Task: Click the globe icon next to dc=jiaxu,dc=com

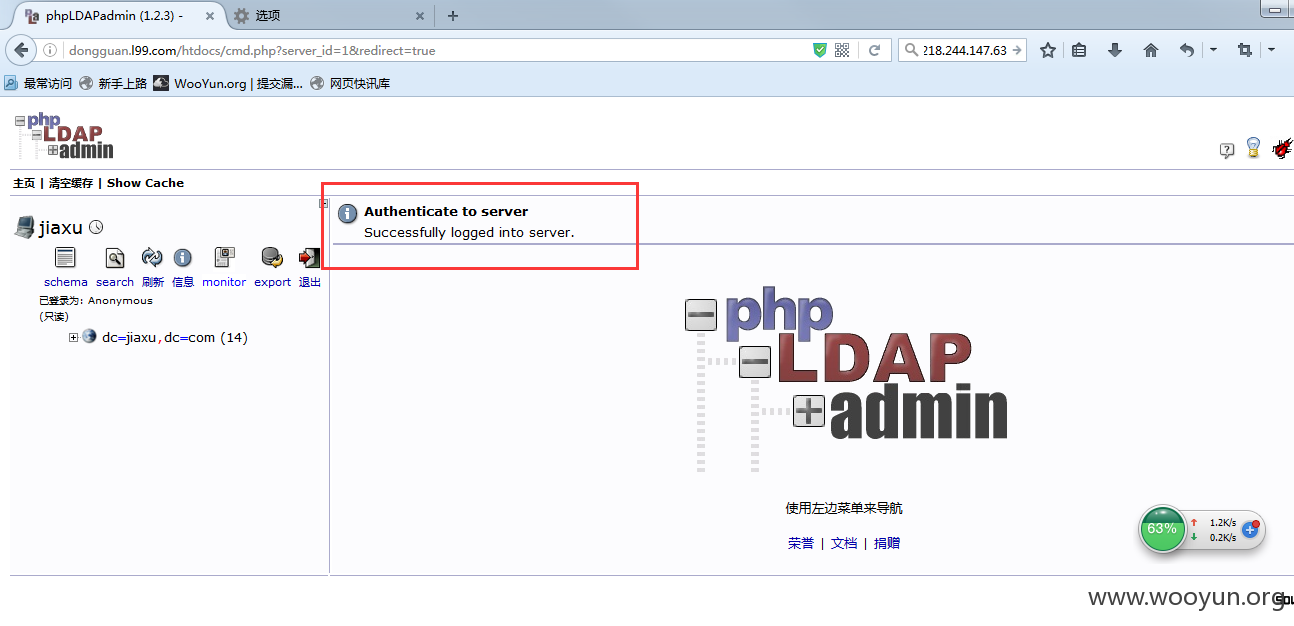Action: (x=89, y=337)
